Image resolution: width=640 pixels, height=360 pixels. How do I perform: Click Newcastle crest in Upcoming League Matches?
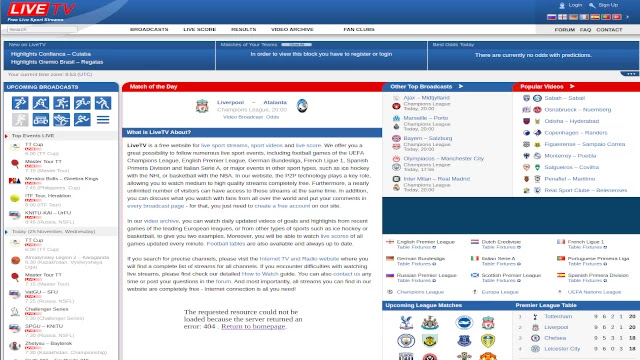tap(430, 322)
